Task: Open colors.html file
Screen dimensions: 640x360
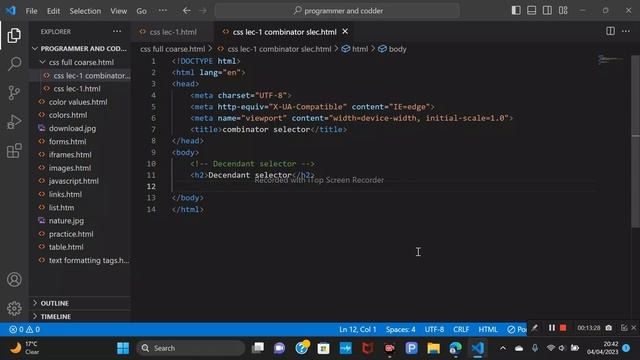Action: click(81, 115)
